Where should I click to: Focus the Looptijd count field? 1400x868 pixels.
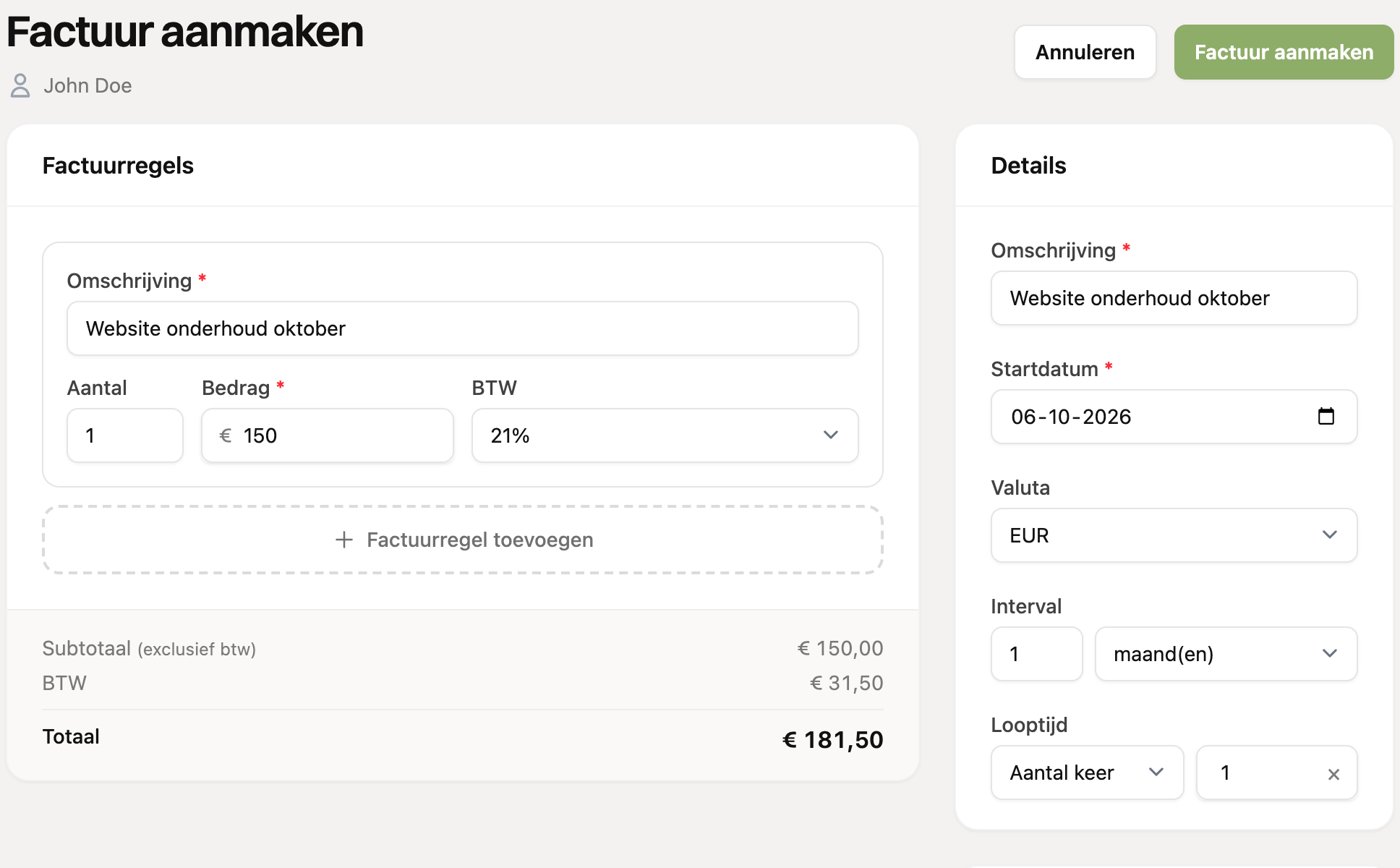[x=1276, y=773]
